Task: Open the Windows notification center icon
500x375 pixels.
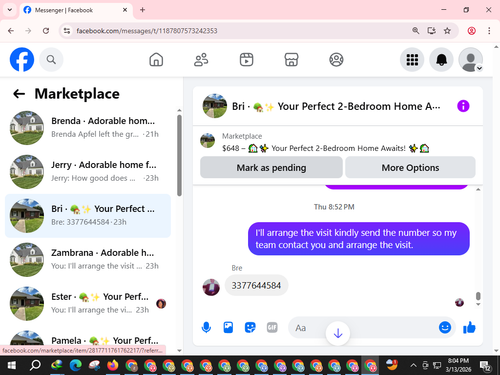Action: coord(485,366)
